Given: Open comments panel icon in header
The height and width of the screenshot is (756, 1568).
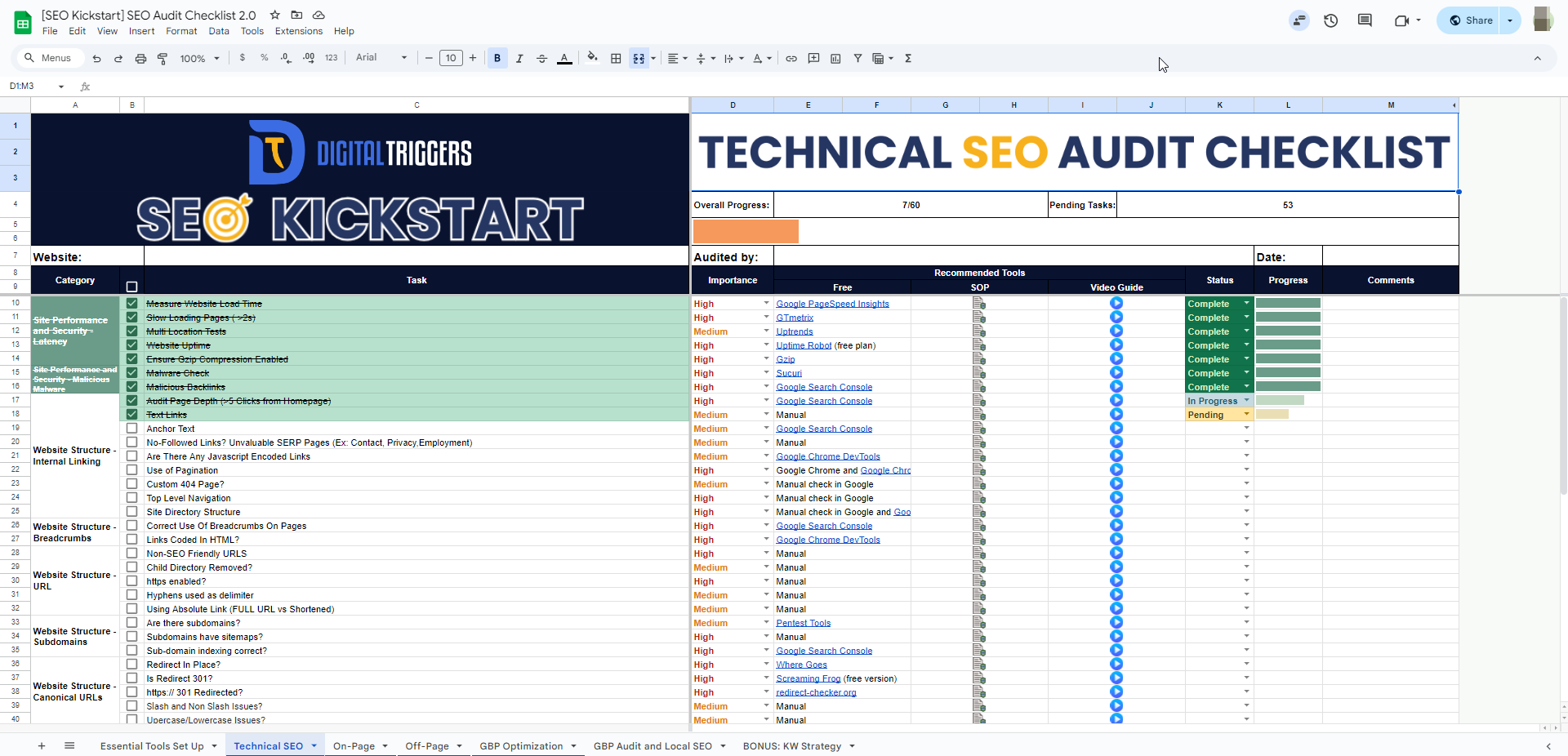Looking at the screenshot, I should pos(1365,20).
